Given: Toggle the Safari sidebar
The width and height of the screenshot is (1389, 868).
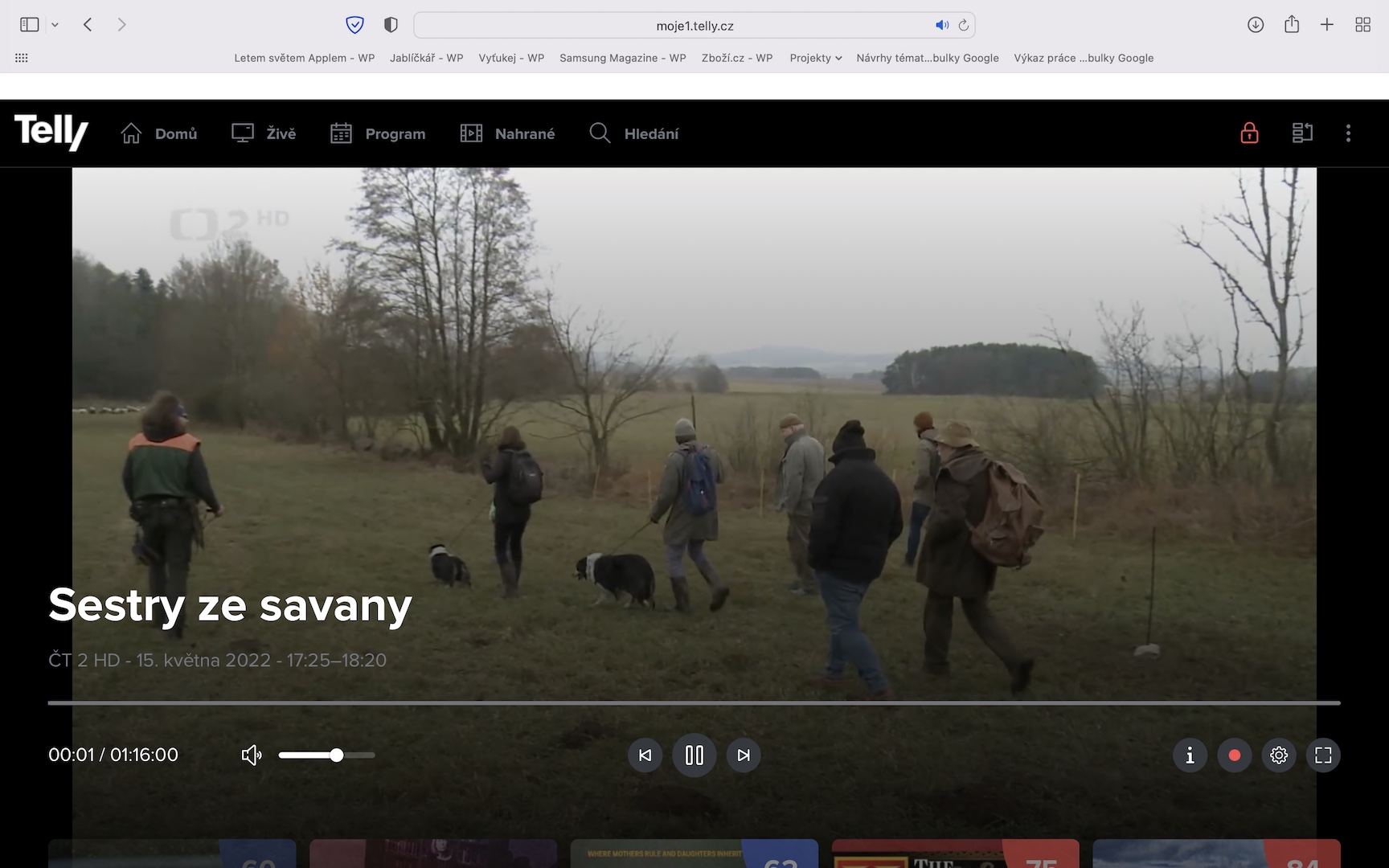Looking at the screenshot, I should point(30,25).
